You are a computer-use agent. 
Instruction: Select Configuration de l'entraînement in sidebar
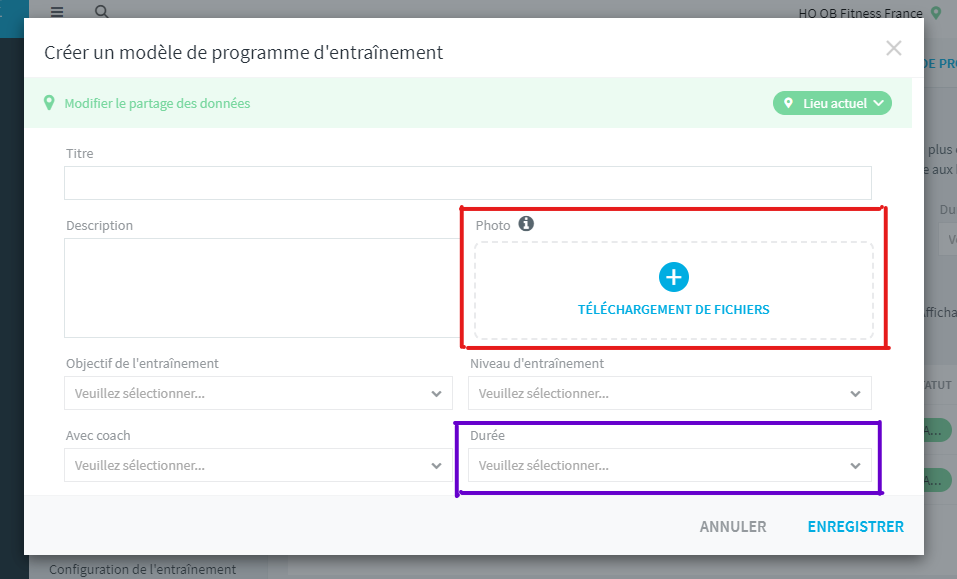tap(142, 569)
